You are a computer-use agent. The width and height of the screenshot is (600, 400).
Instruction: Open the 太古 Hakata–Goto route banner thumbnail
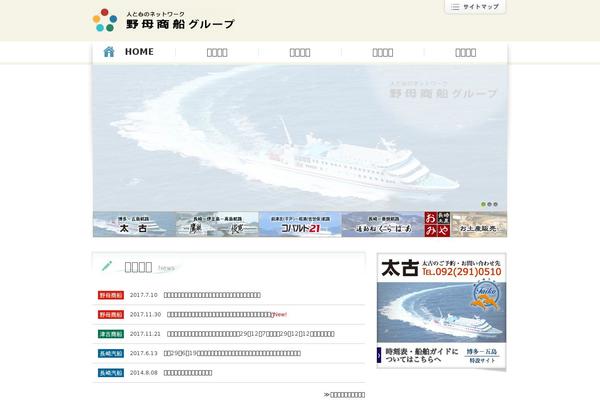pos(134,224)
